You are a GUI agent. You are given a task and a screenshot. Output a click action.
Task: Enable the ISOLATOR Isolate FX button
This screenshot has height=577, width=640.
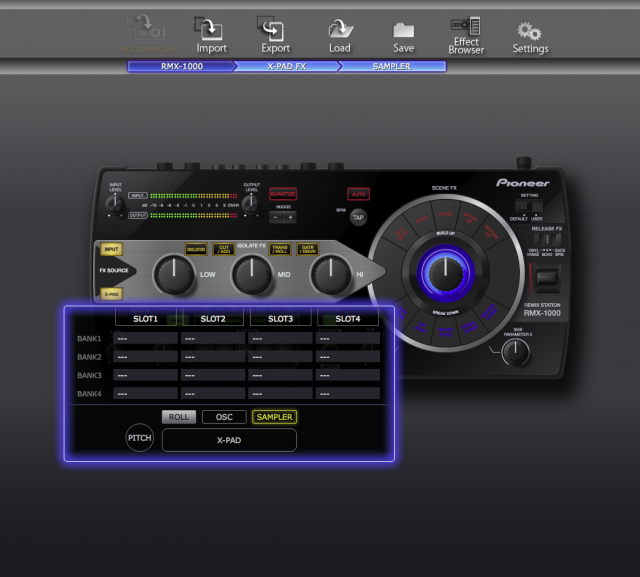pos(196,249)
